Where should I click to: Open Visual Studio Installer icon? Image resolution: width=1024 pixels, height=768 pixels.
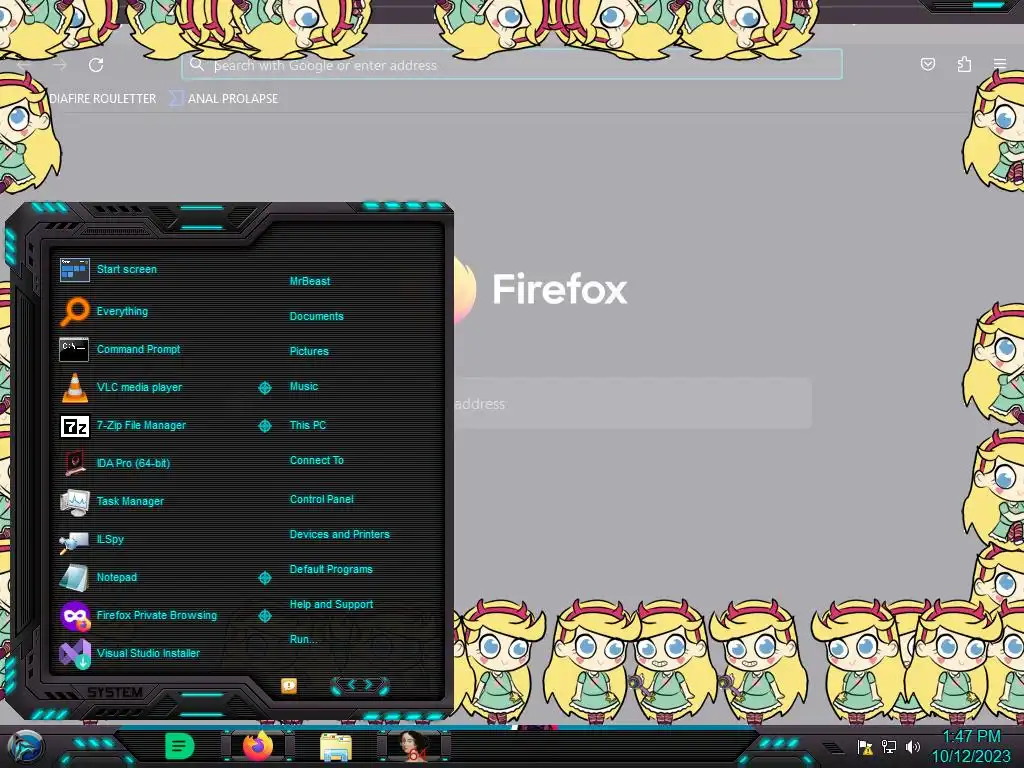[74, 654]
